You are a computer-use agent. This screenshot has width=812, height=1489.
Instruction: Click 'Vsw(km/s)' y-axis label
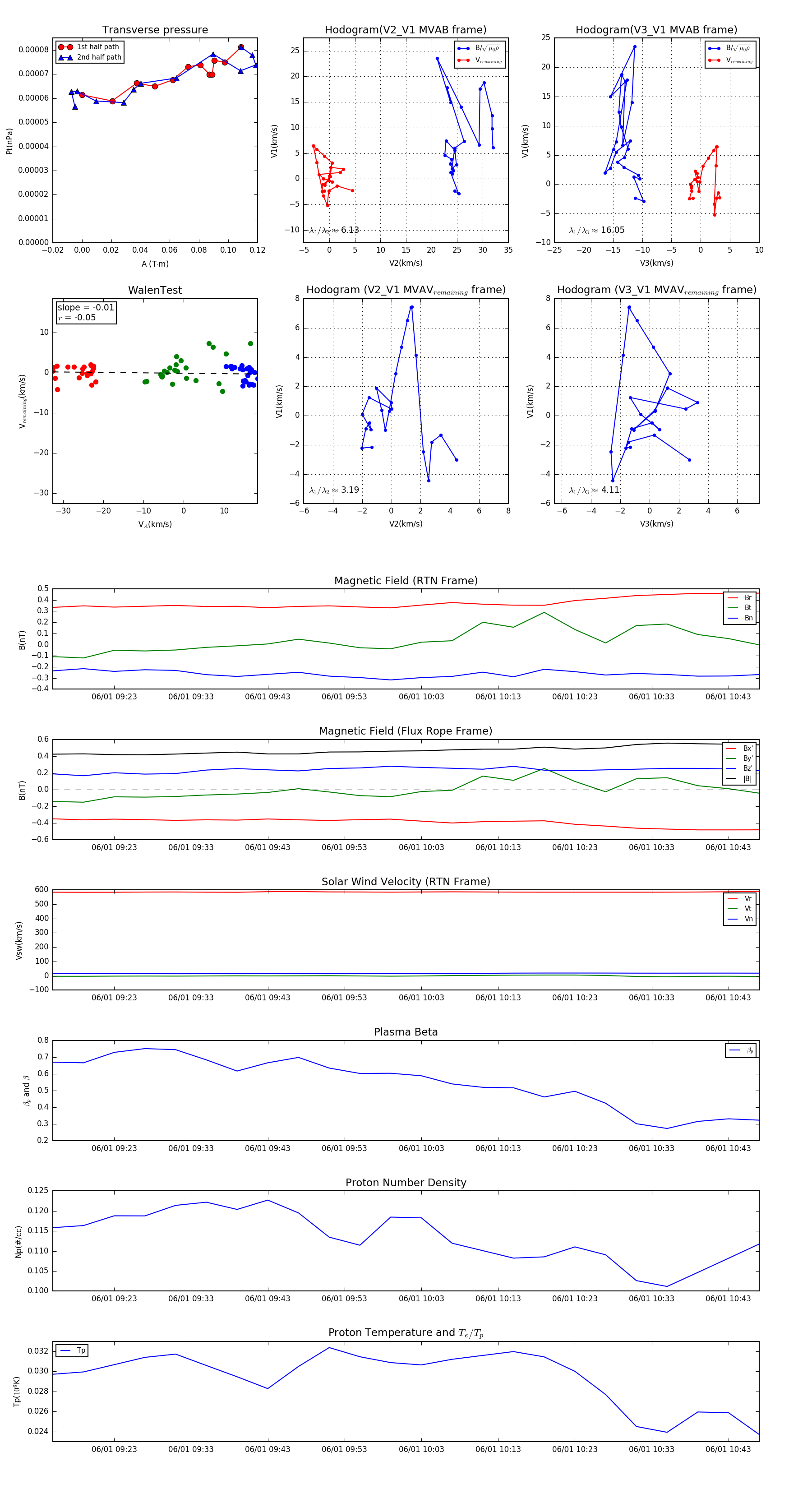pos(18,940)
